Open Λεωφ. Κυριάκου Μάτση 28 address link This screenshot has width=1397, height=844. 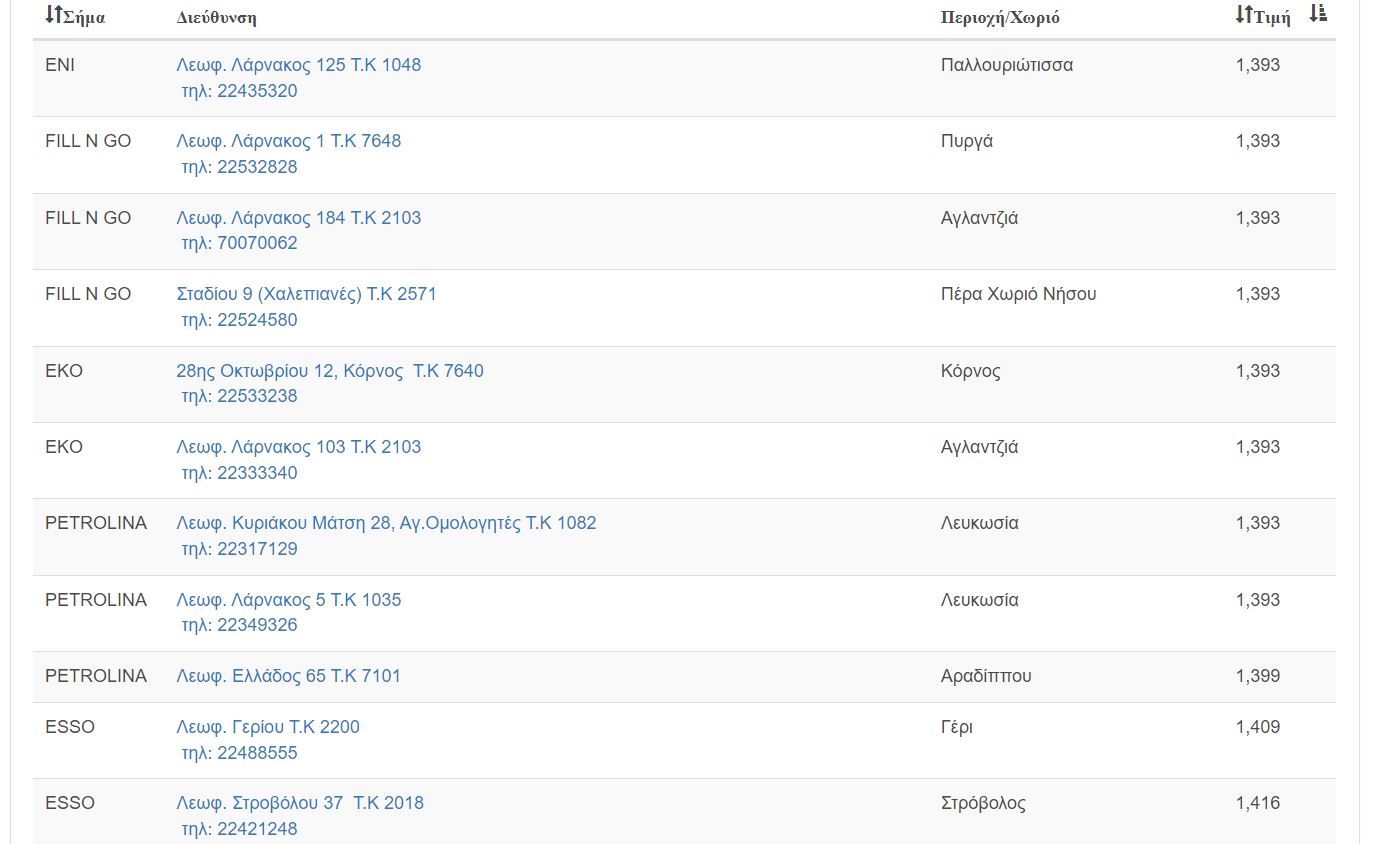(386, 523)
